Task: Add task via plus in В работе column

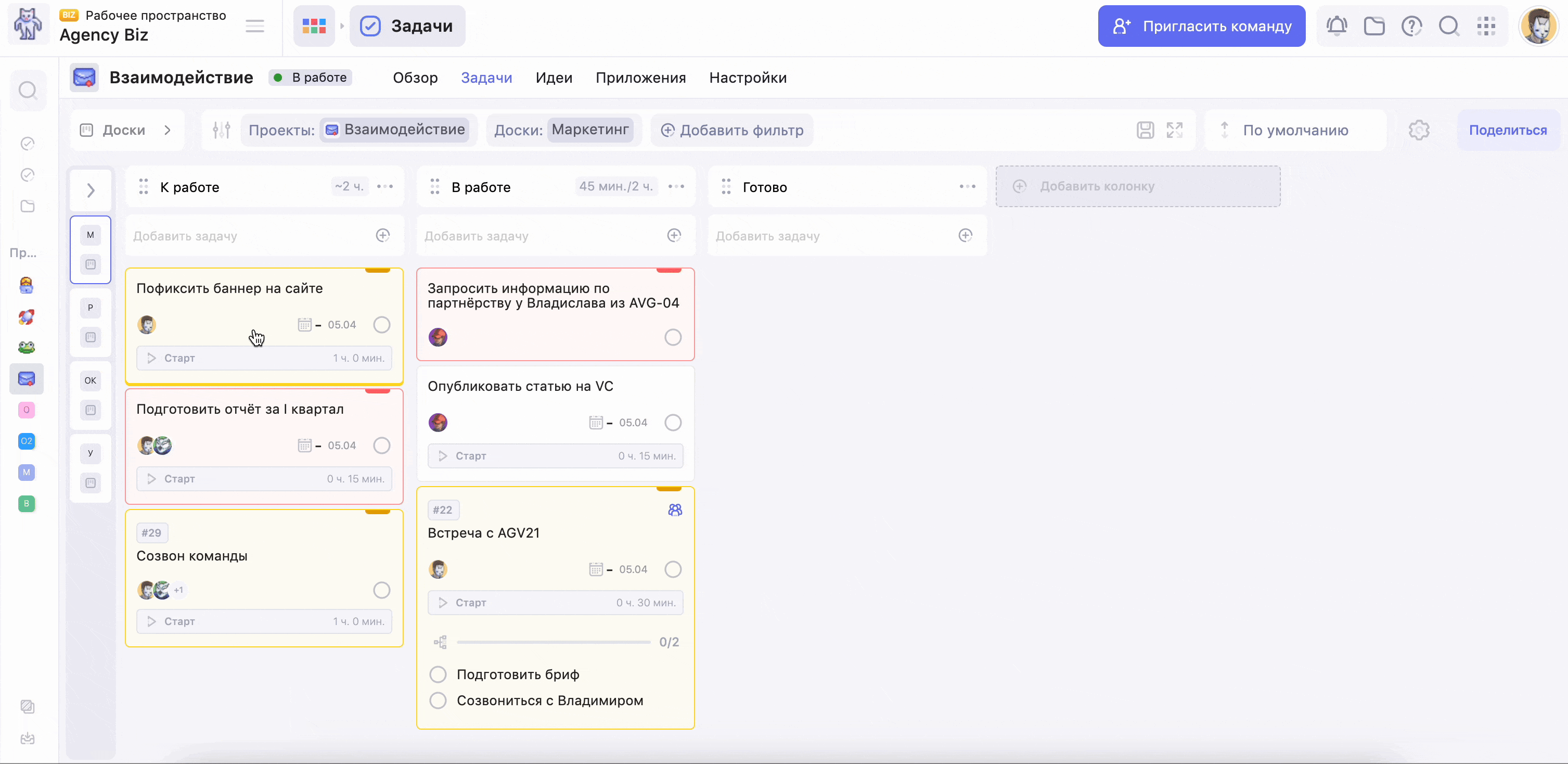Action: click(x=674, y=236)
